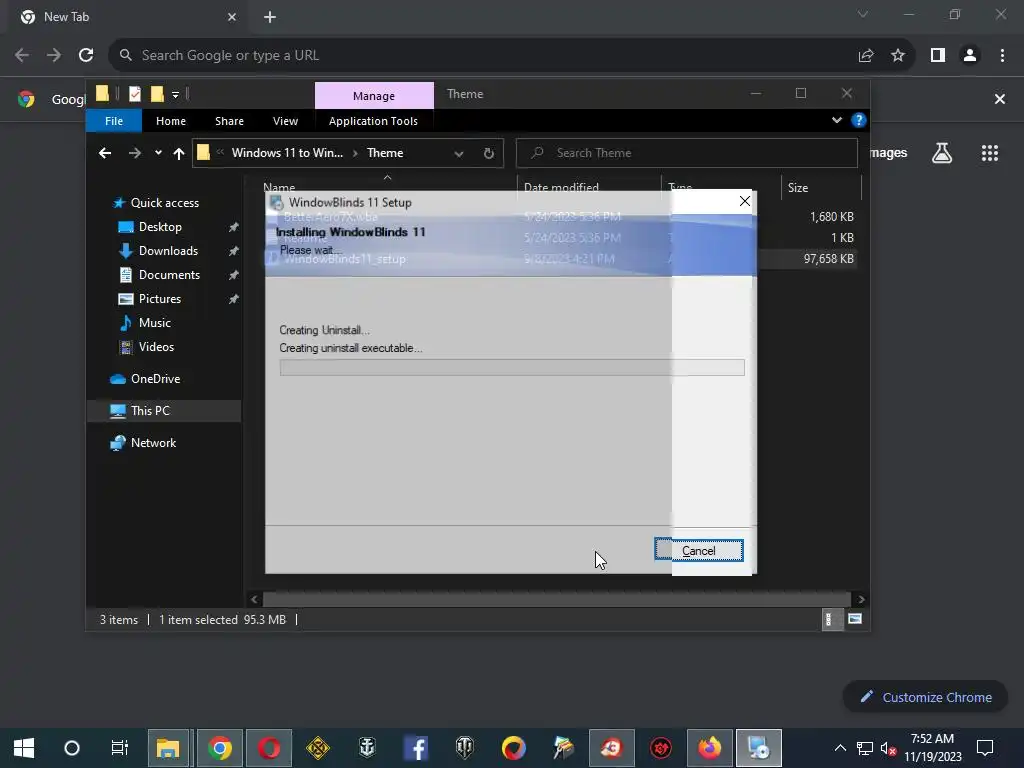Open Downloads in navigation pane
The width and height of the screenshot is (1024, 768).
168,251
